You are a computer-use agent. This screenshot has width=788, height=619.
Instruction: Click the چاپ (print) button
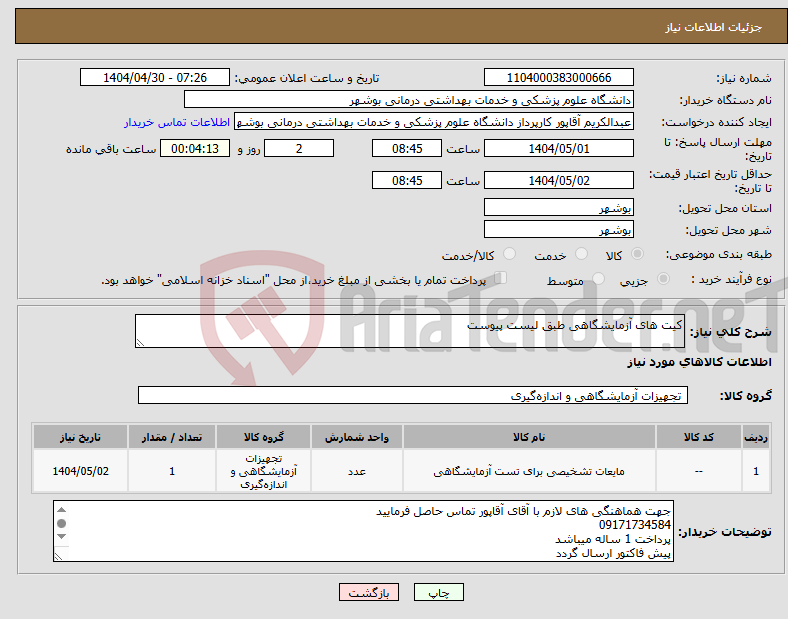point(438,592)
